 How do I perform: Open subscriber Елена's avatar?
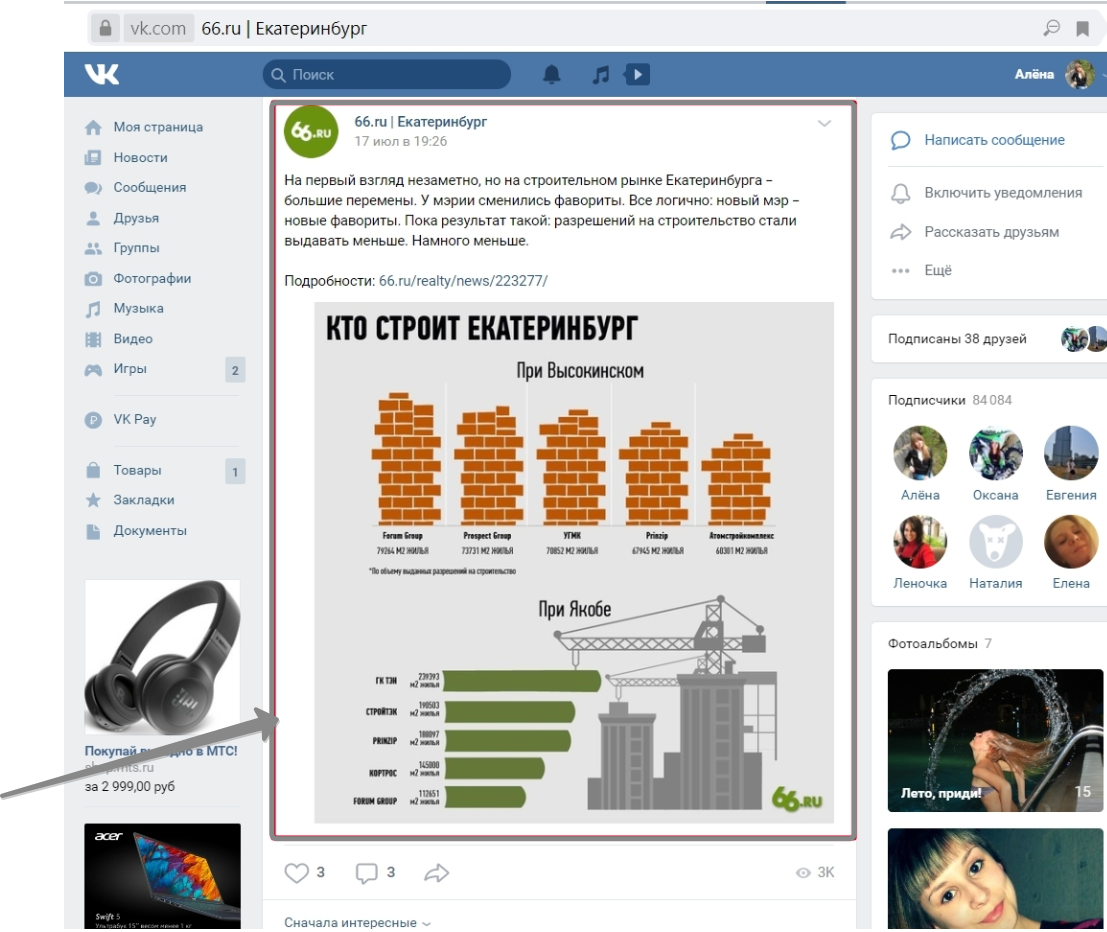click(1071, 542)
